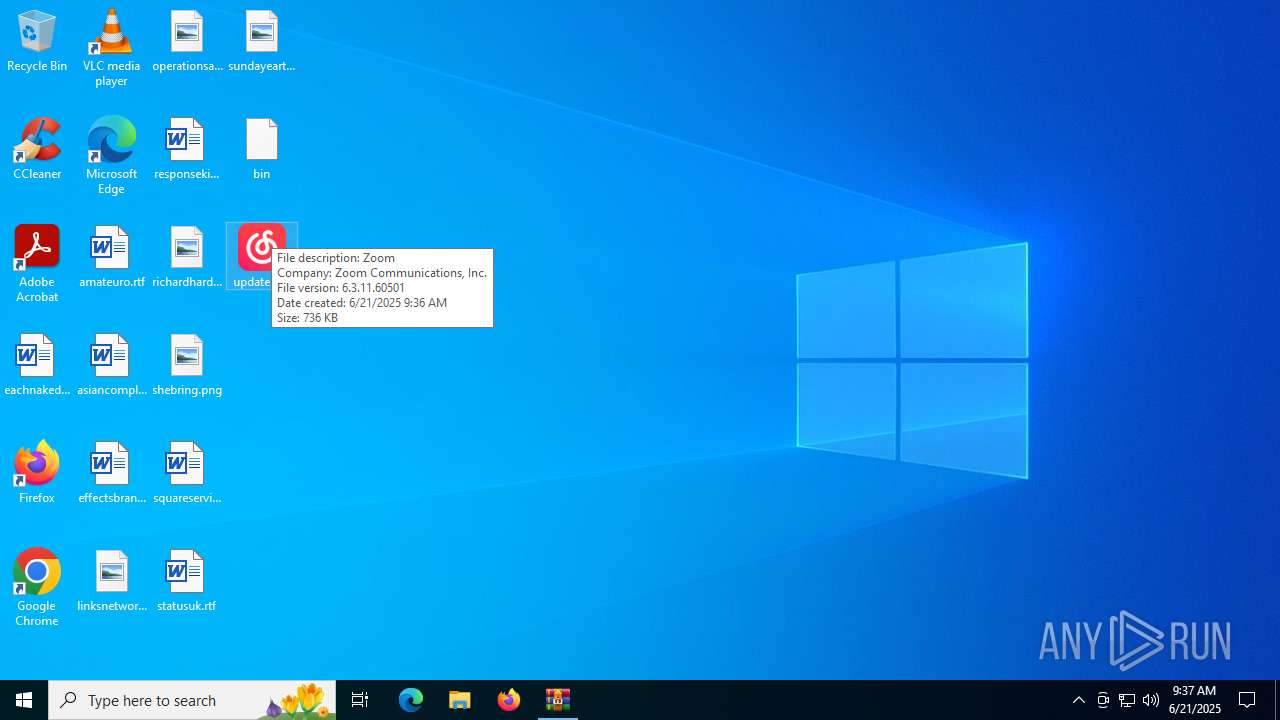Screen dimensions: 1280x720
Task: Show hidden system tray icons
Action: click(1079, 700)
